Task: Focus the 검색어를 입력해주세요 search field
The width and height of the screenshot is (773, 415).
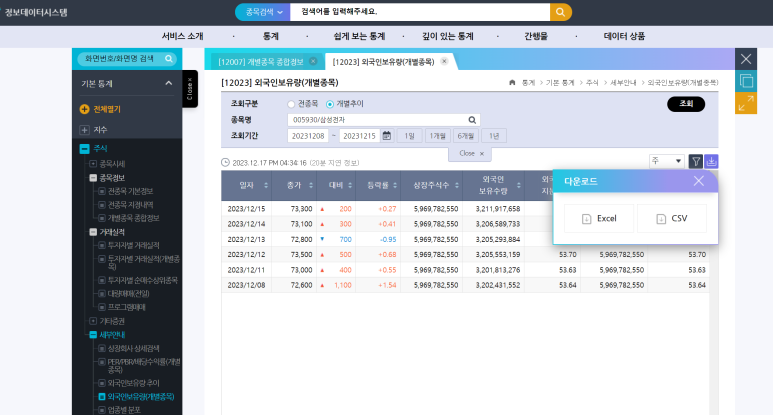Action: coord(420,12)
